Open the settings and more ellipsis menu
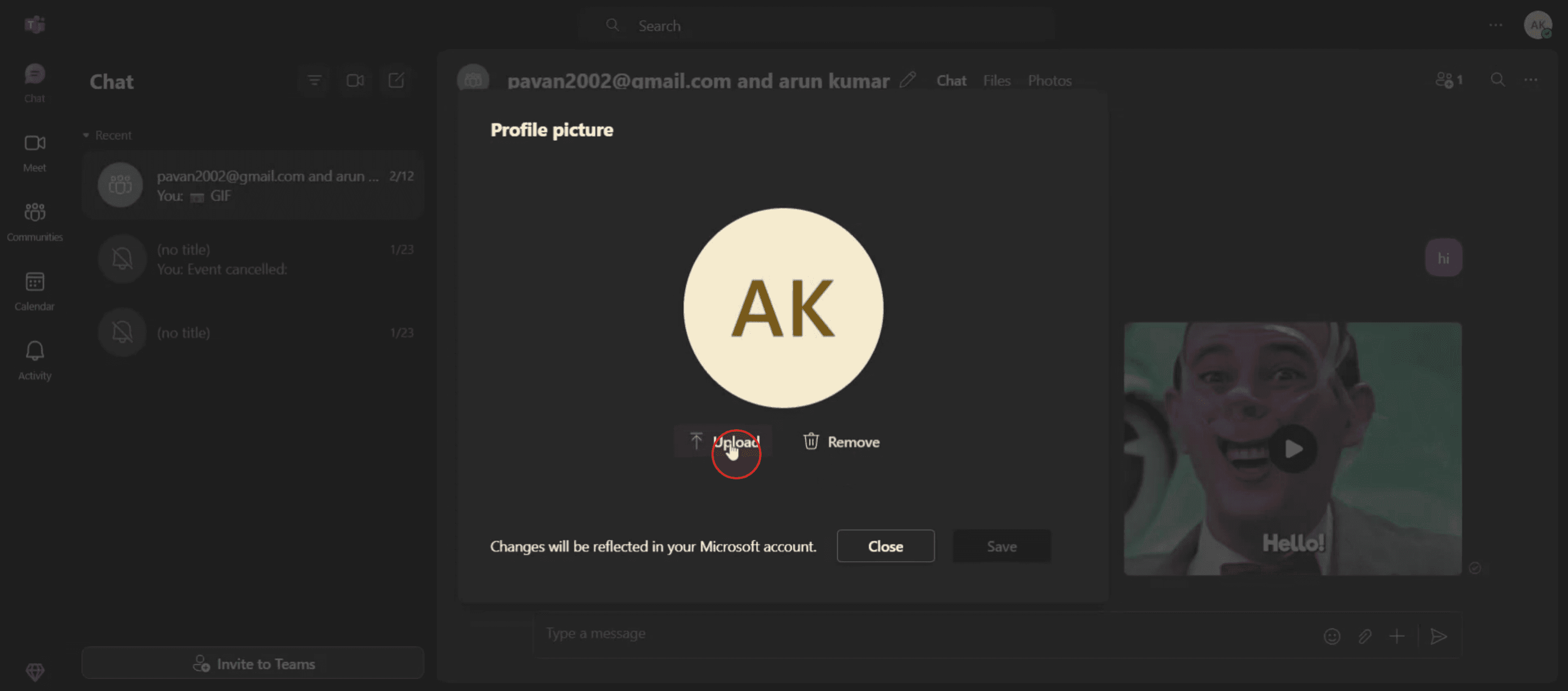The width and height of the screenshot is (1568, 691). pos(1496,25)
